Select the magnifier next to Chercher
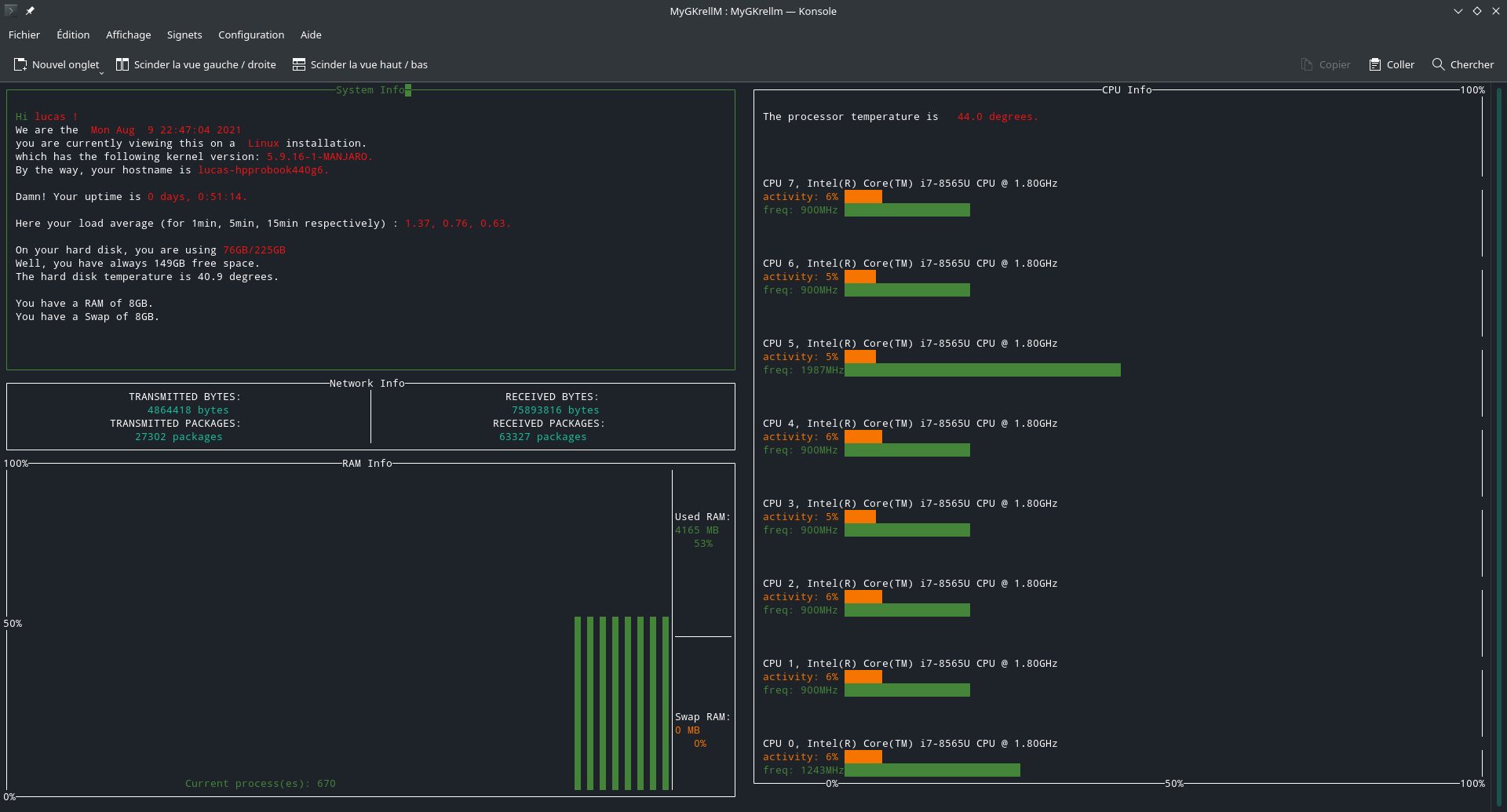Viewport: 1507px width, 812px height. (x=1438, y=64)
